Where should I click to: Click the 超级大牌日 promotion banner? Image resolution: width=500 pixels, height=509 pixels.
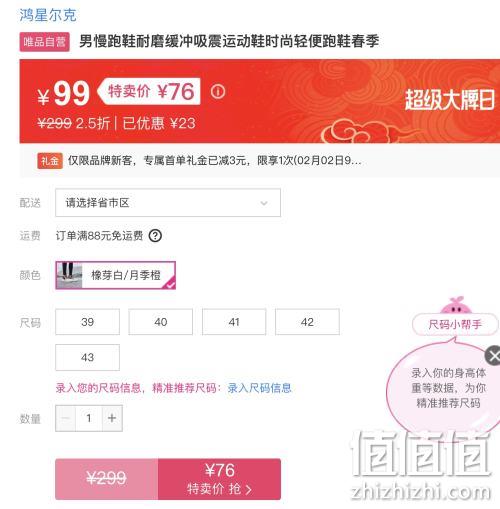coord(449,100)
